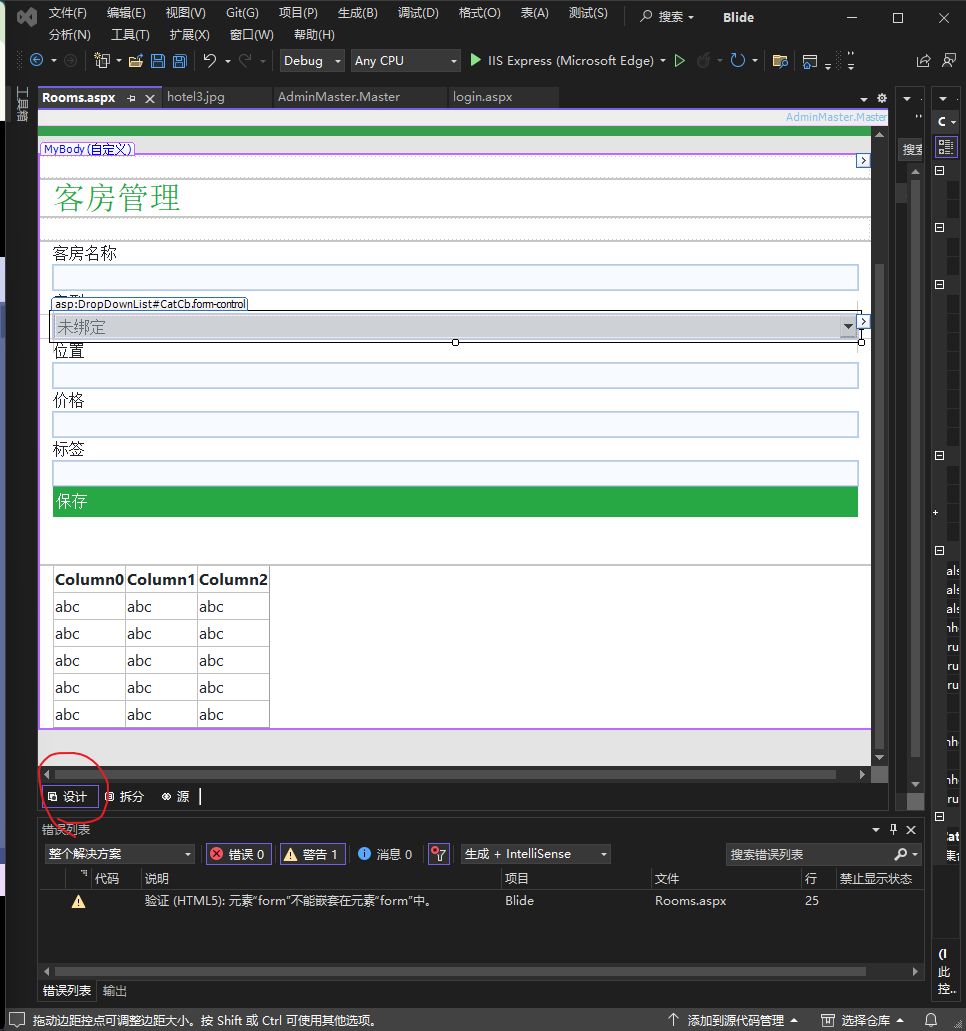The height and width of the screenshot is (1031, 966).
Task: Switch to the split view button
Action: [125, 797]
